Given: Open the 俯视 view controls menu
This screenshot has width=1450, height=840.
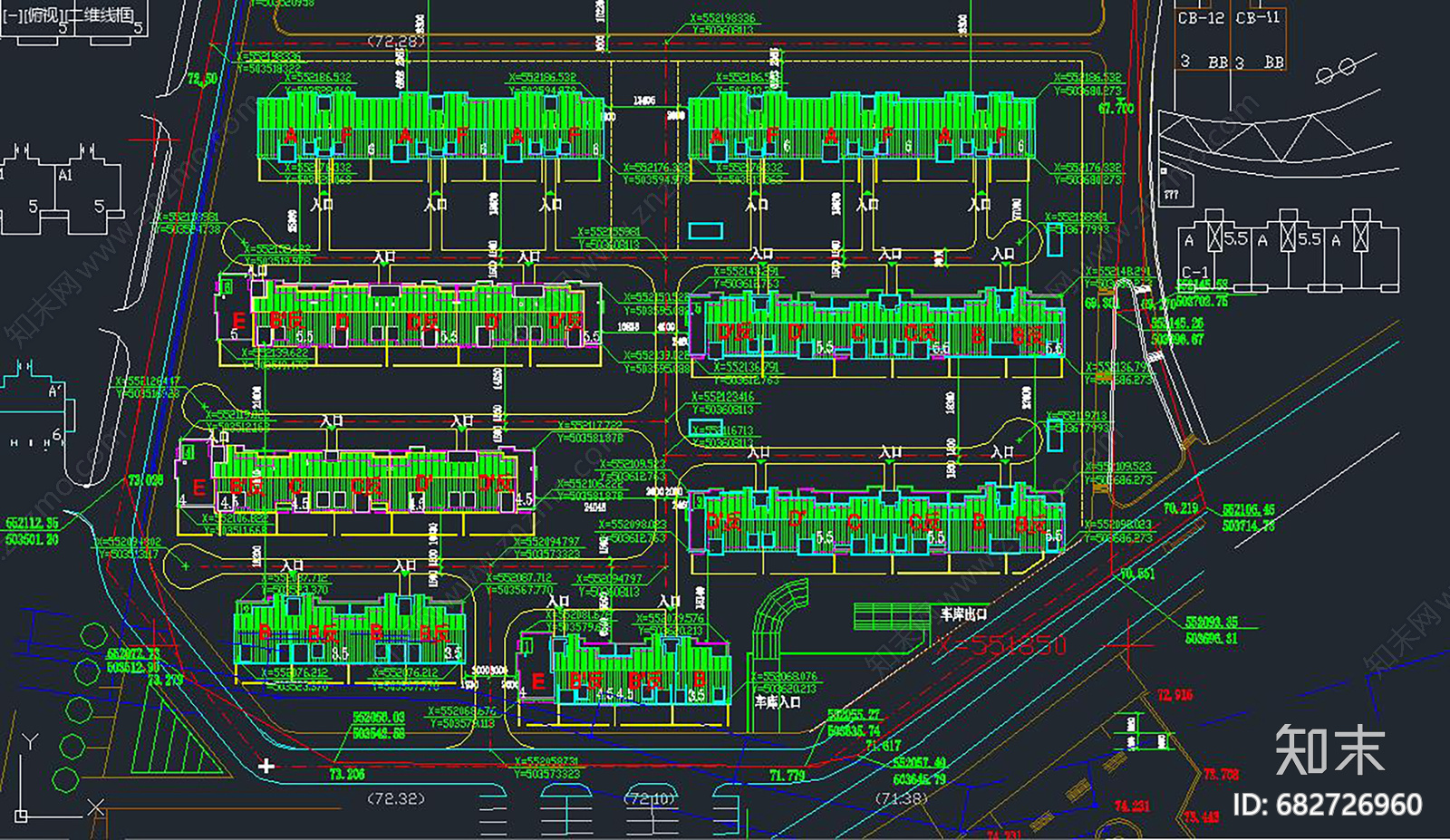Looking at the screenshot, I should tap(45, 15).
